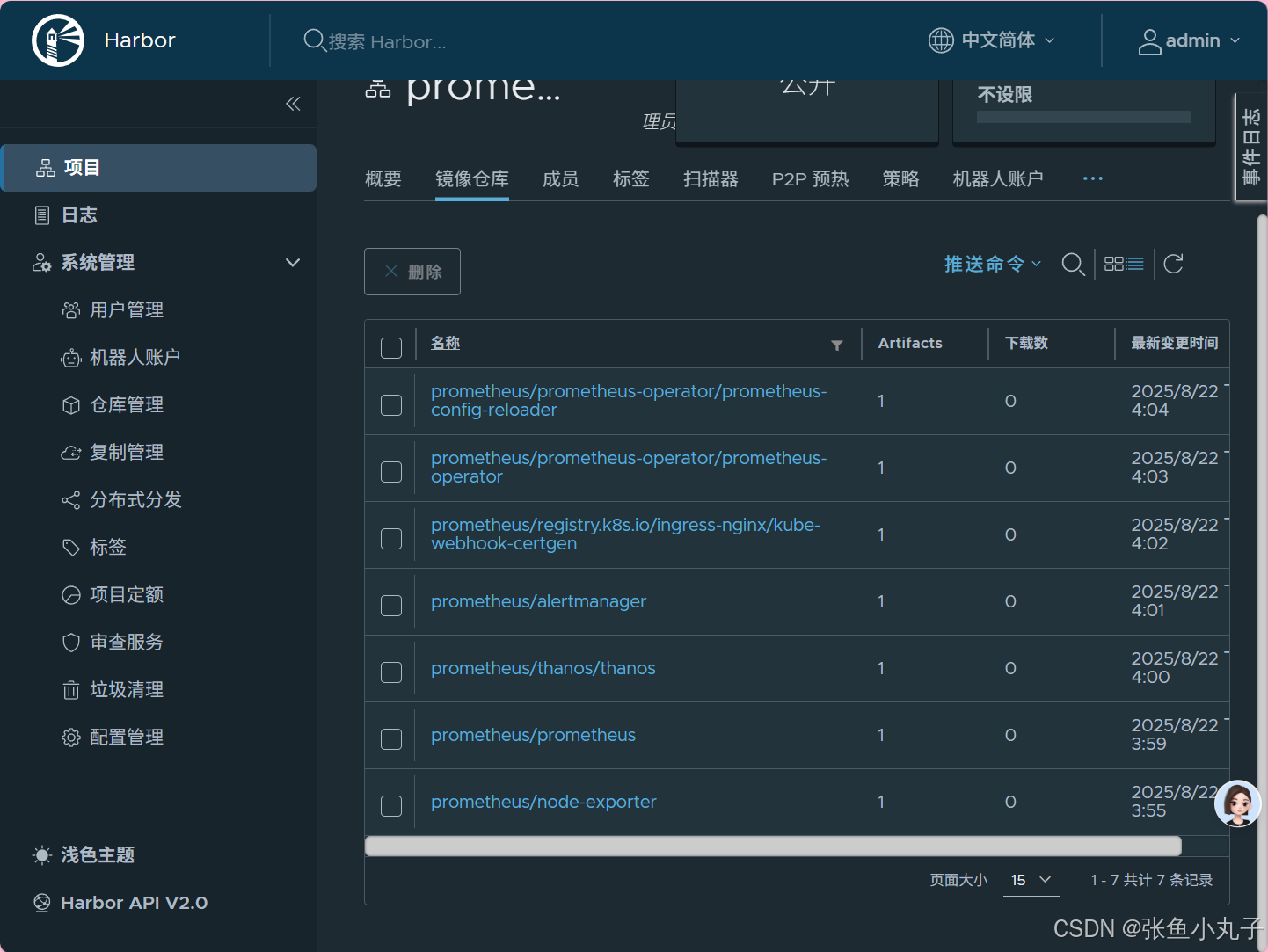The height and width of the screenshot is (952, 1268).
Task: Click the 用户管理 users icon
Action: [71, 310]
